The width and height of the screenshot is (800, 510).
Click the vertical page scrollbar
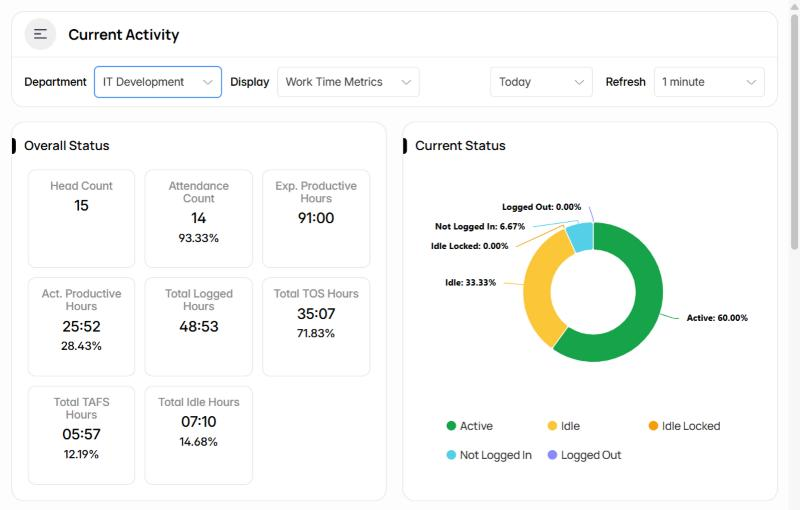tap(794, 133)
